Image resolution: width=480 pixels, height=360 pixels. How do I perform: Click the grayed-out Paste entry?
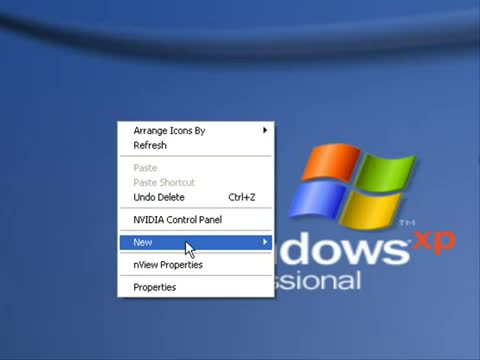tap(196, 168)
